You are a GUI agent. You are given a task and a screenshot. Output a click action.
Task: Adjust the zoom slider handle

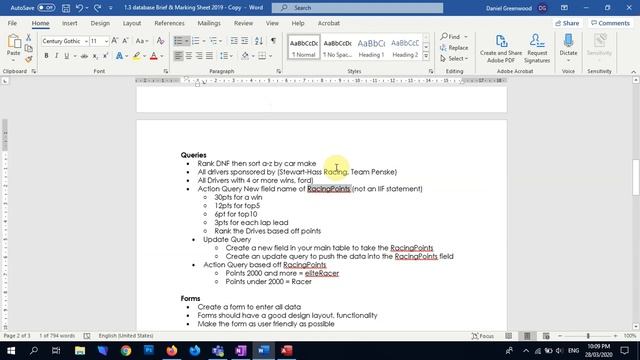588,336
